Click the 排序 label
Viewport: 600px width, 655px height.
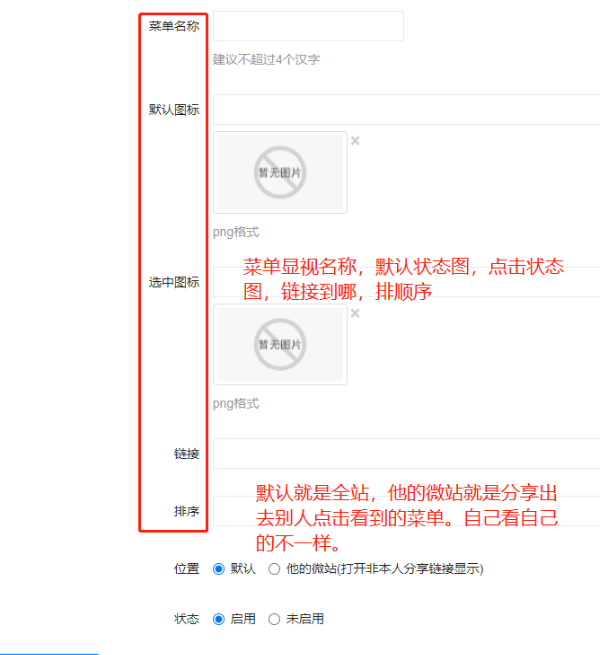pyautogui.click(x=186, y=511)
